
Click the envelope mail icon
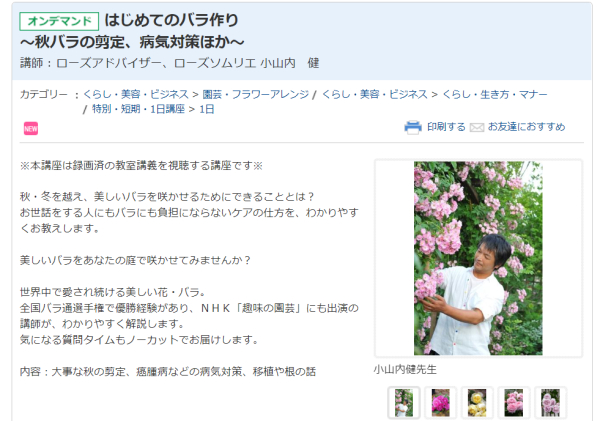477,127
